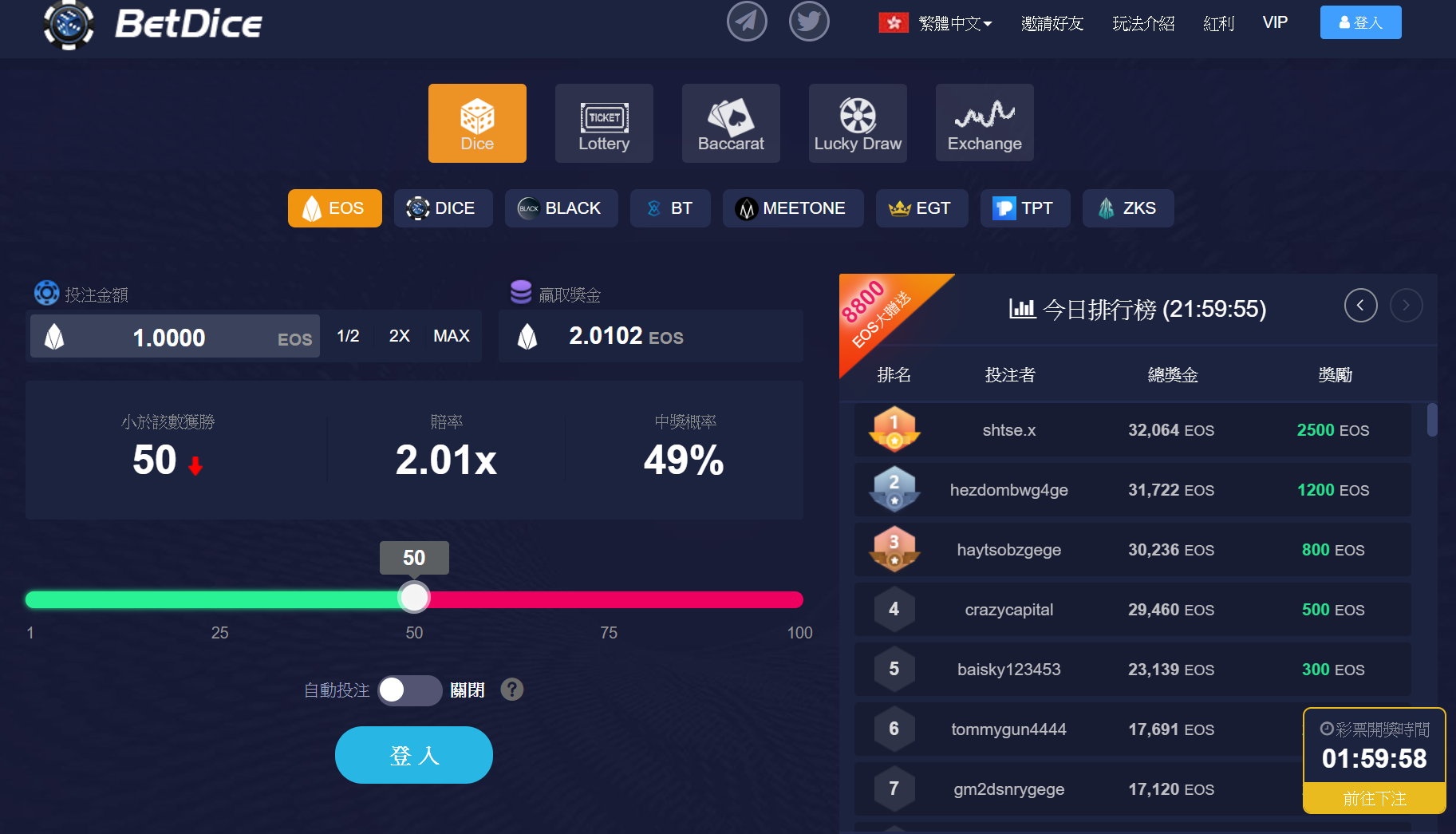Viewport: 1456px width, 834px height.
Task: Open the 玩法介紹 menu item
Action: 1143,23
